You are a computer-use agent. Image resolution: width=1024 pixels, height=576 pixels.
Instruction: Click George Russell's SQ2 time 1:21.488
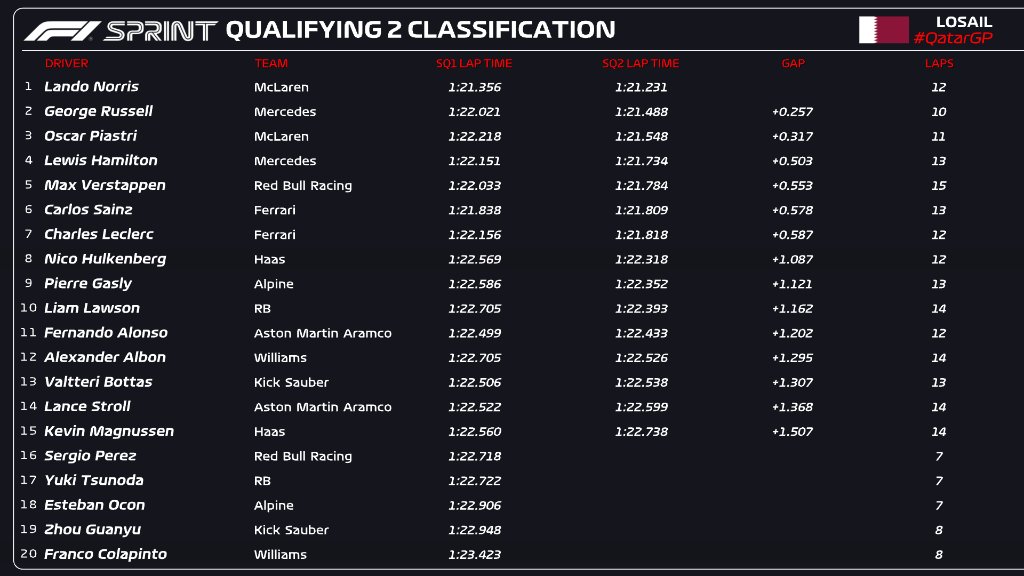[641, 112]
